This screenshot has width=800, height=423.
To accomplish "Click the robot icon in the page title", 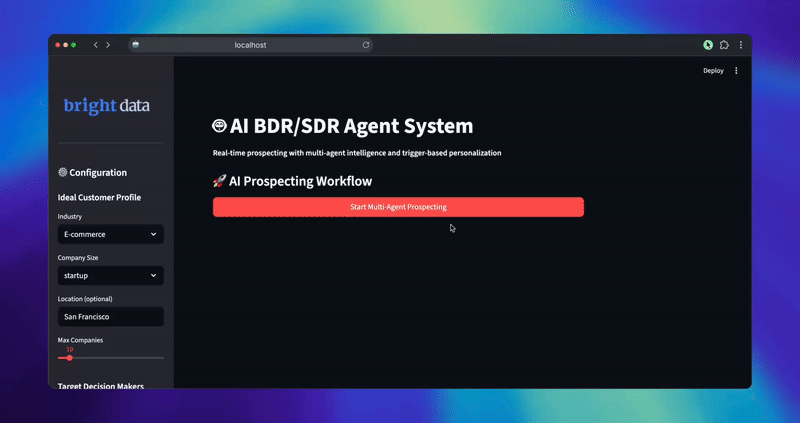I will [x=219, y=127].
